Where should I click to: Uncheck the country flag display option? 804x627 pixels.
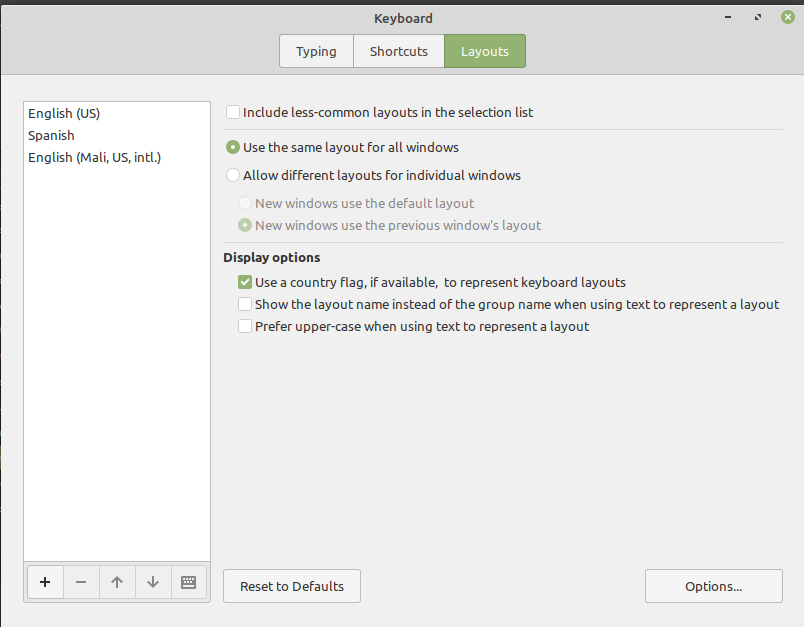pyautogui.click(x=245, y=283)
